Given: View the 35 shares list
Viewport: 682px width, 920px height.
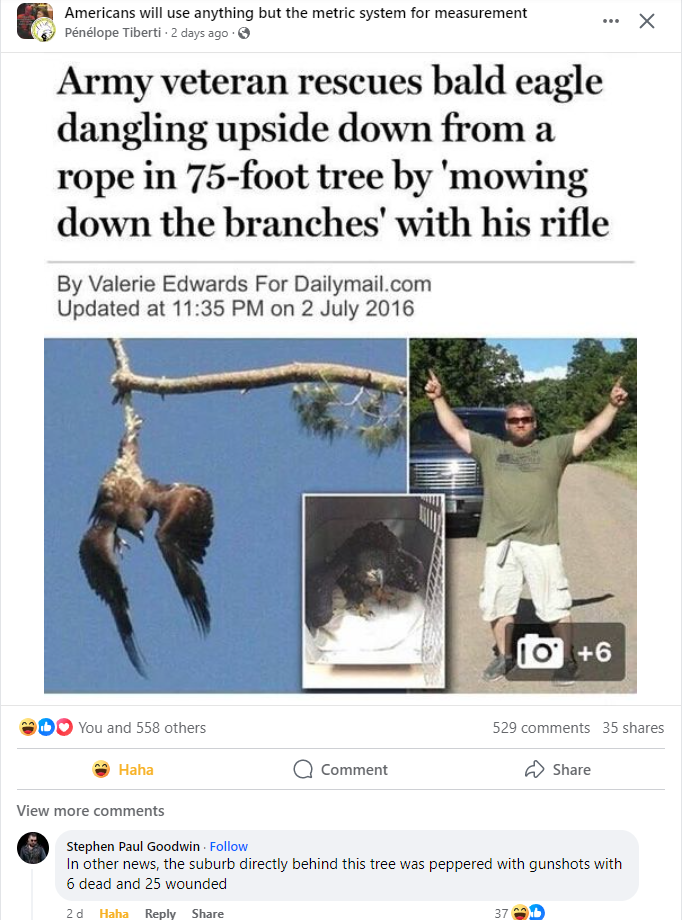Looking at the screenshot, I should tap(633, 728).
